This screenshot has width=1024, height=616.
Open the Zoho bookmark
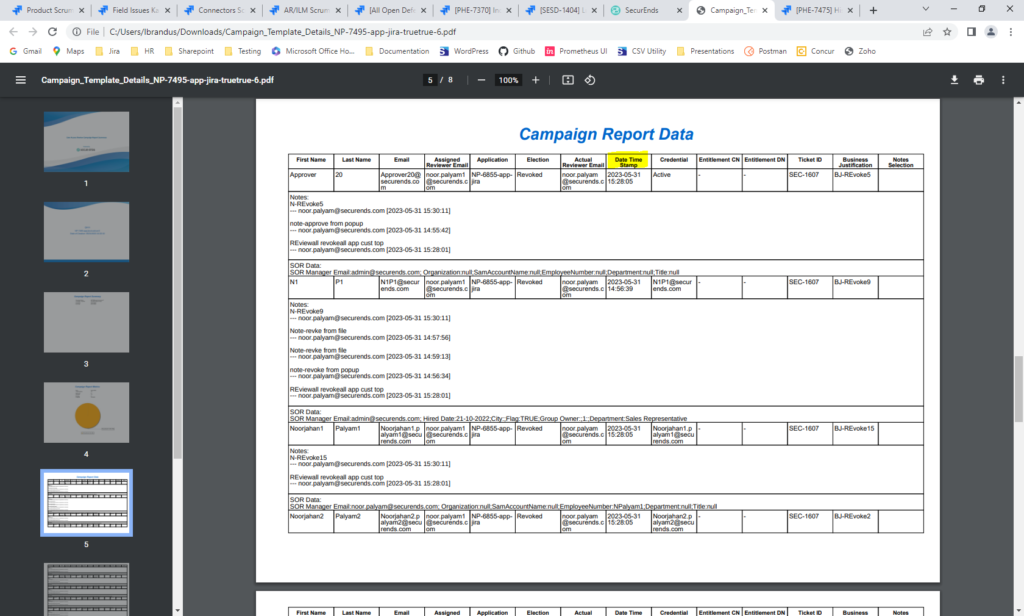860,51
